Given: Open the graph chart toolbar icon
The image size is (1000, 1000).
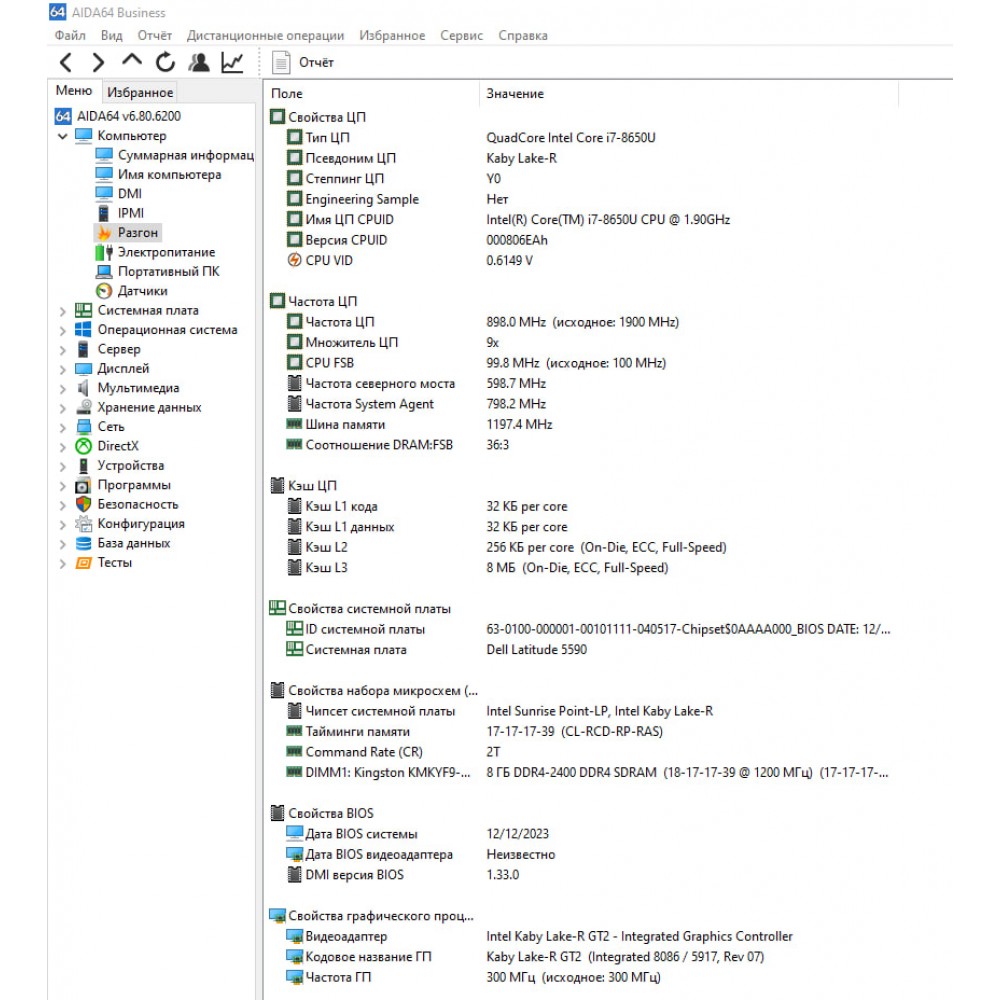Looking at the screenshot, I should click(232, 62).
